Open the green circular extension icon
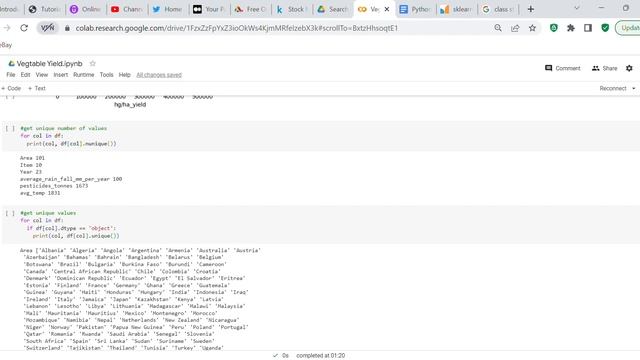Viewport: 640px width, 360px height. coord(553,28)
